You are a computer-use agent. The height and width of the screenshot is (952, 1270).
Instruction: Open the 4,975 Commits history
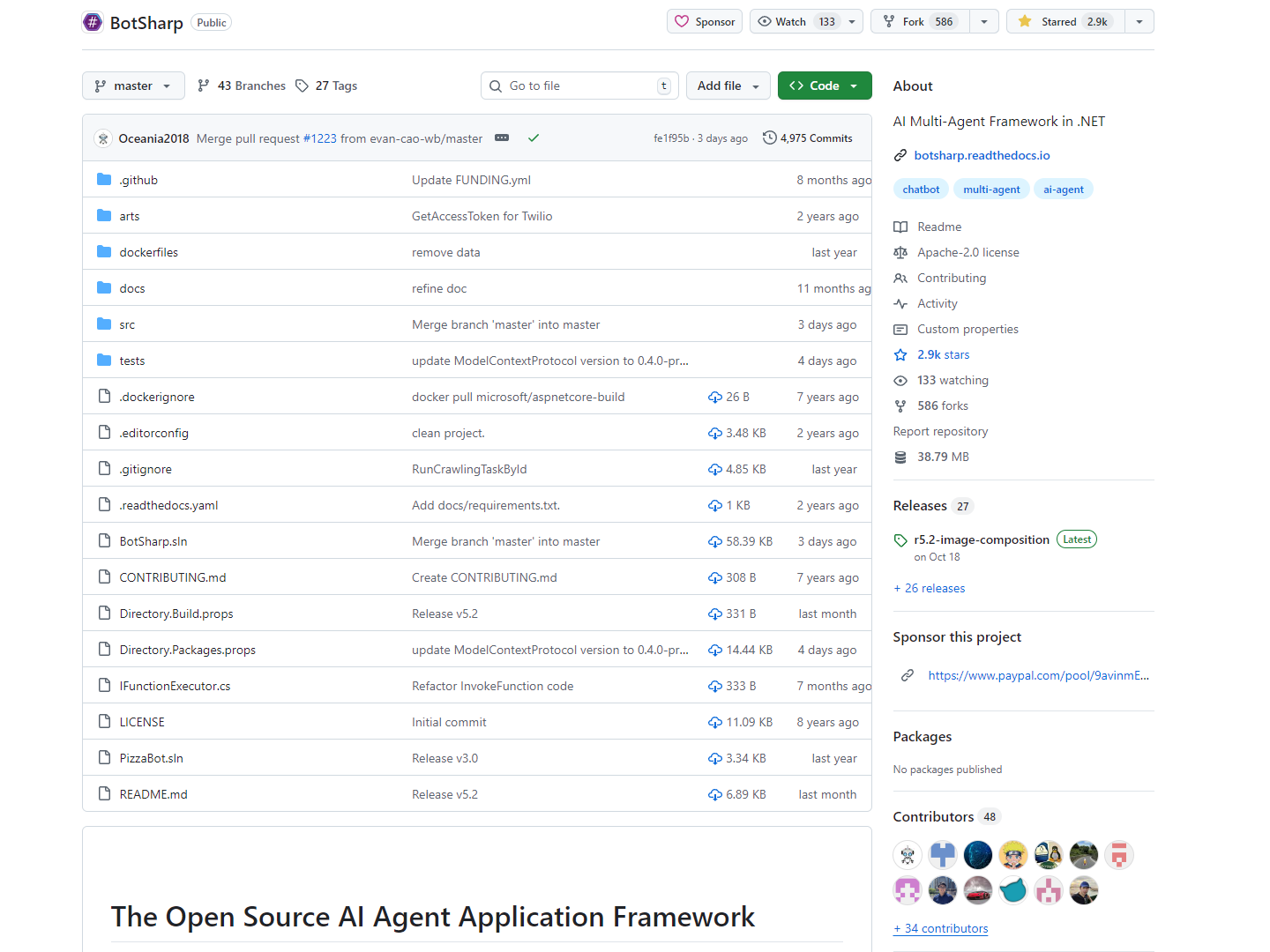808,138
